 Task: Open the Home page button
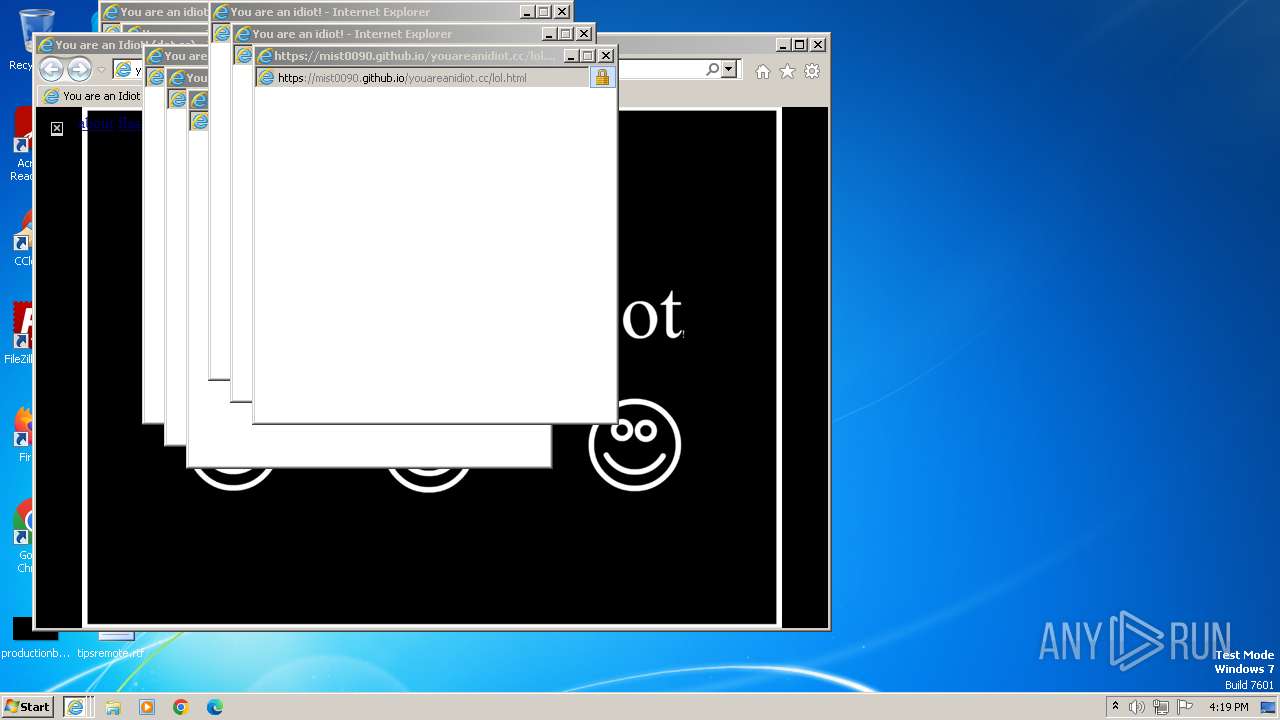[763, 71]
